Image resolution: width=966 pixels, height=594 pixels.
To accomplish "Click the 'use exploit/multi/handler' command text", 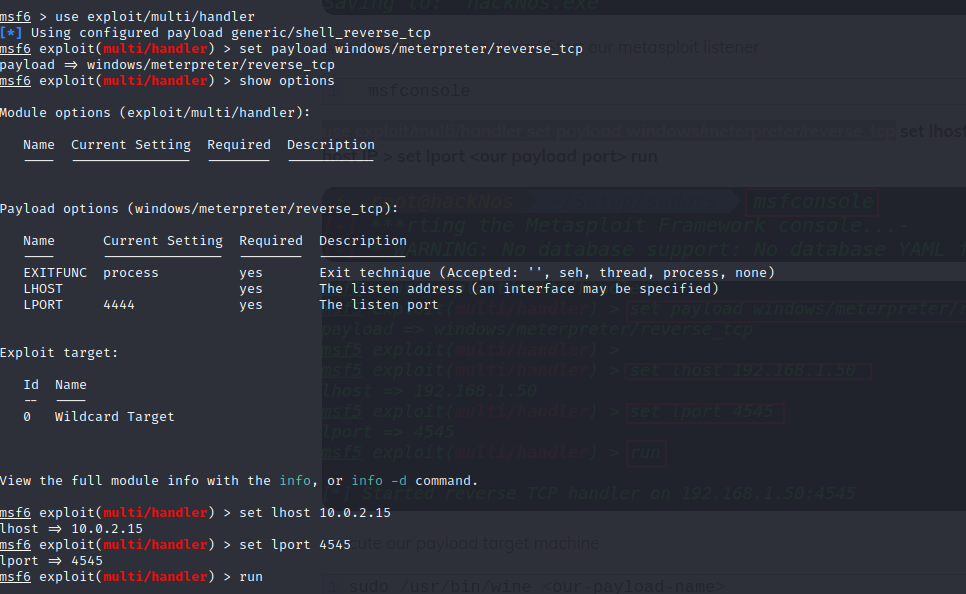I will tap(155, 17).
